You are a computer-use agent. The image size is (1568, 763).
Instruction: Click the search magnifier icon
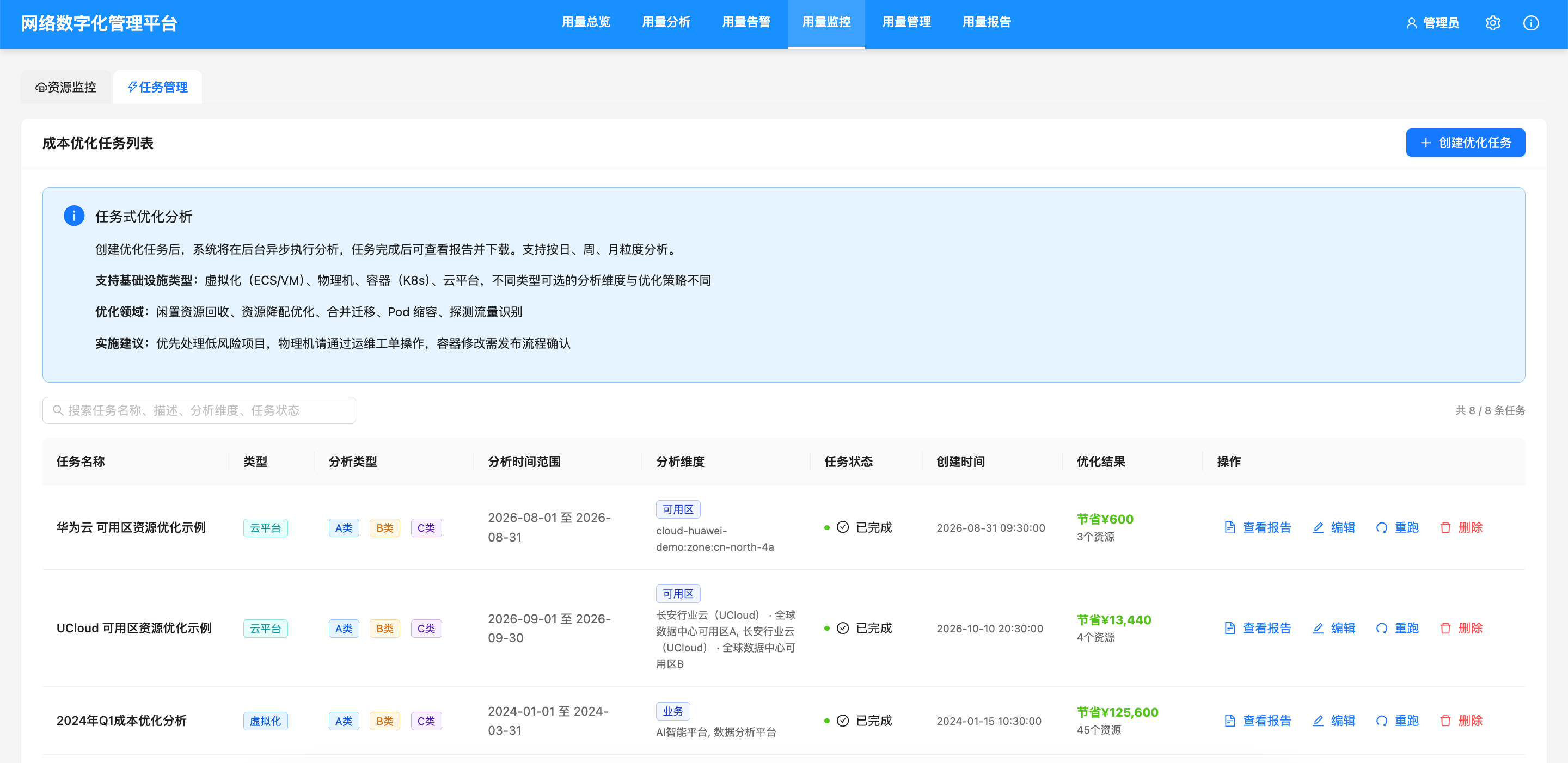tap(58, 410)
